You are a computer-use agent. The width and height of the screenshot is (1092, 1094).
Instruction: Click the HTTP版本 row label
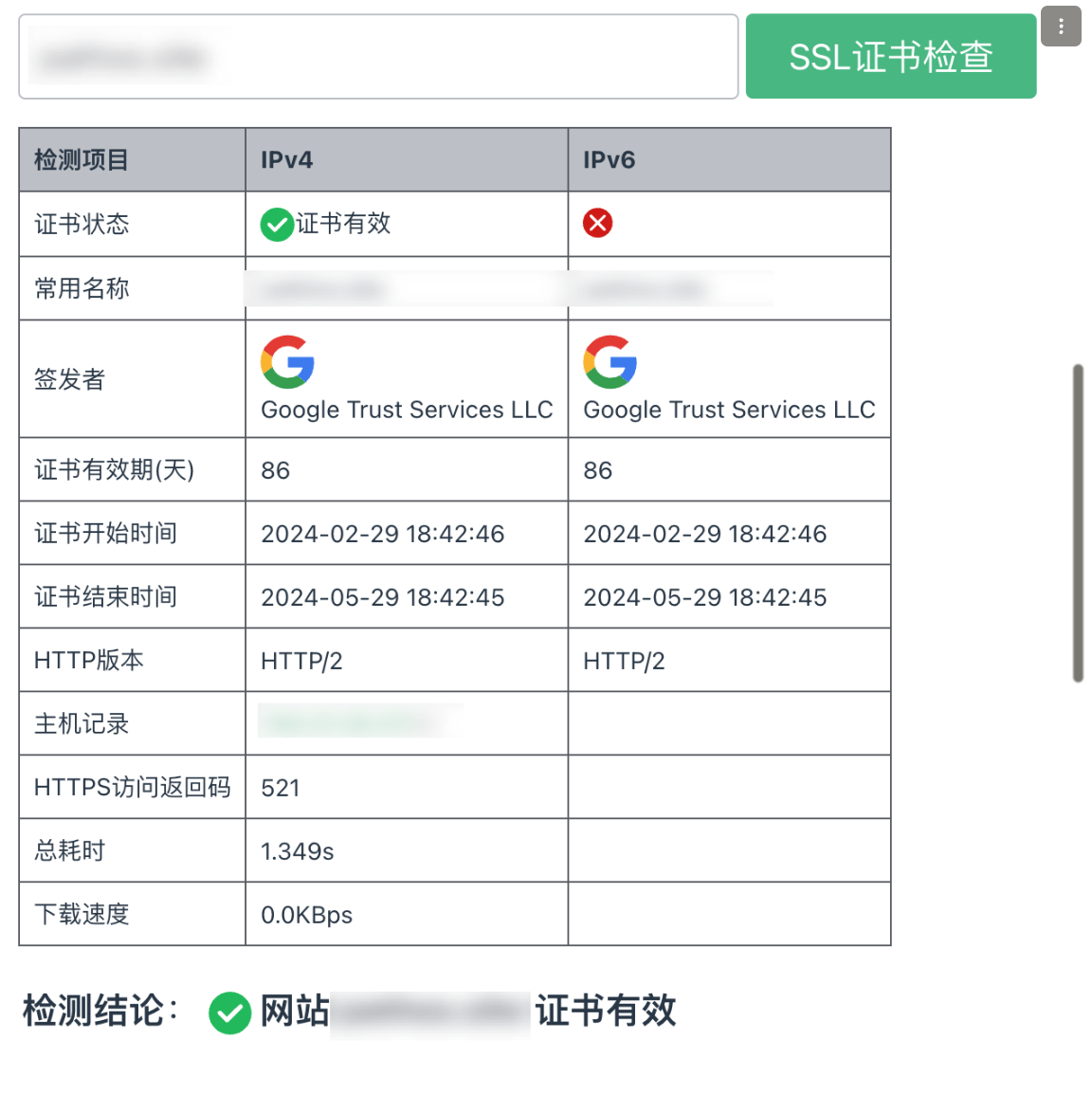[88, 660]
